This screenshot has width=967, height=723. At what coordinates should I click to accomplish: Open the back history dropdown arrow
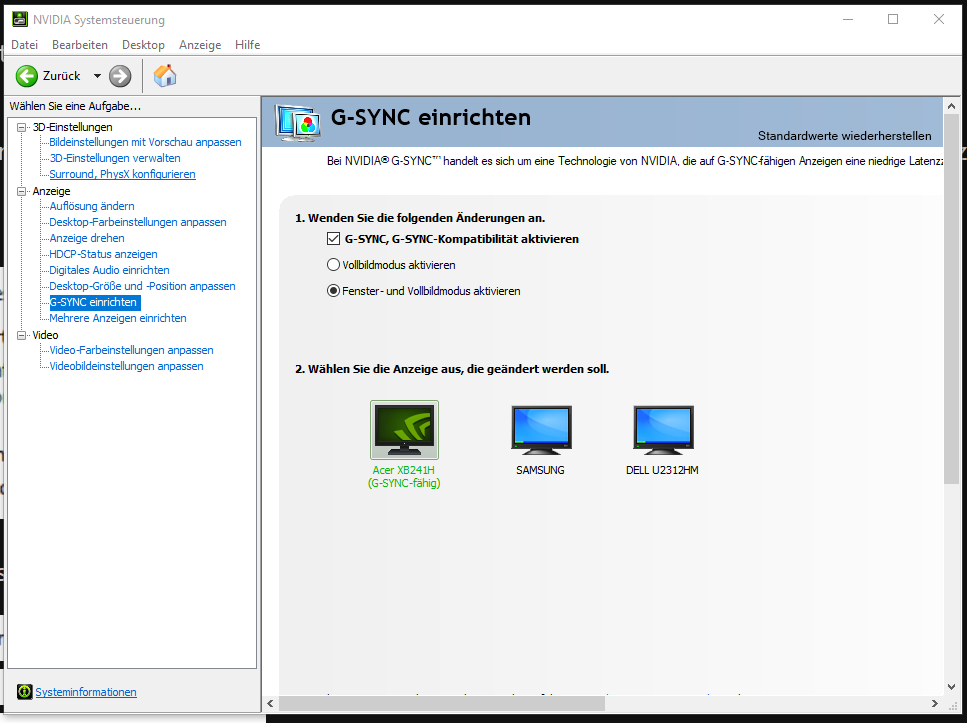(x=97, y=76)
